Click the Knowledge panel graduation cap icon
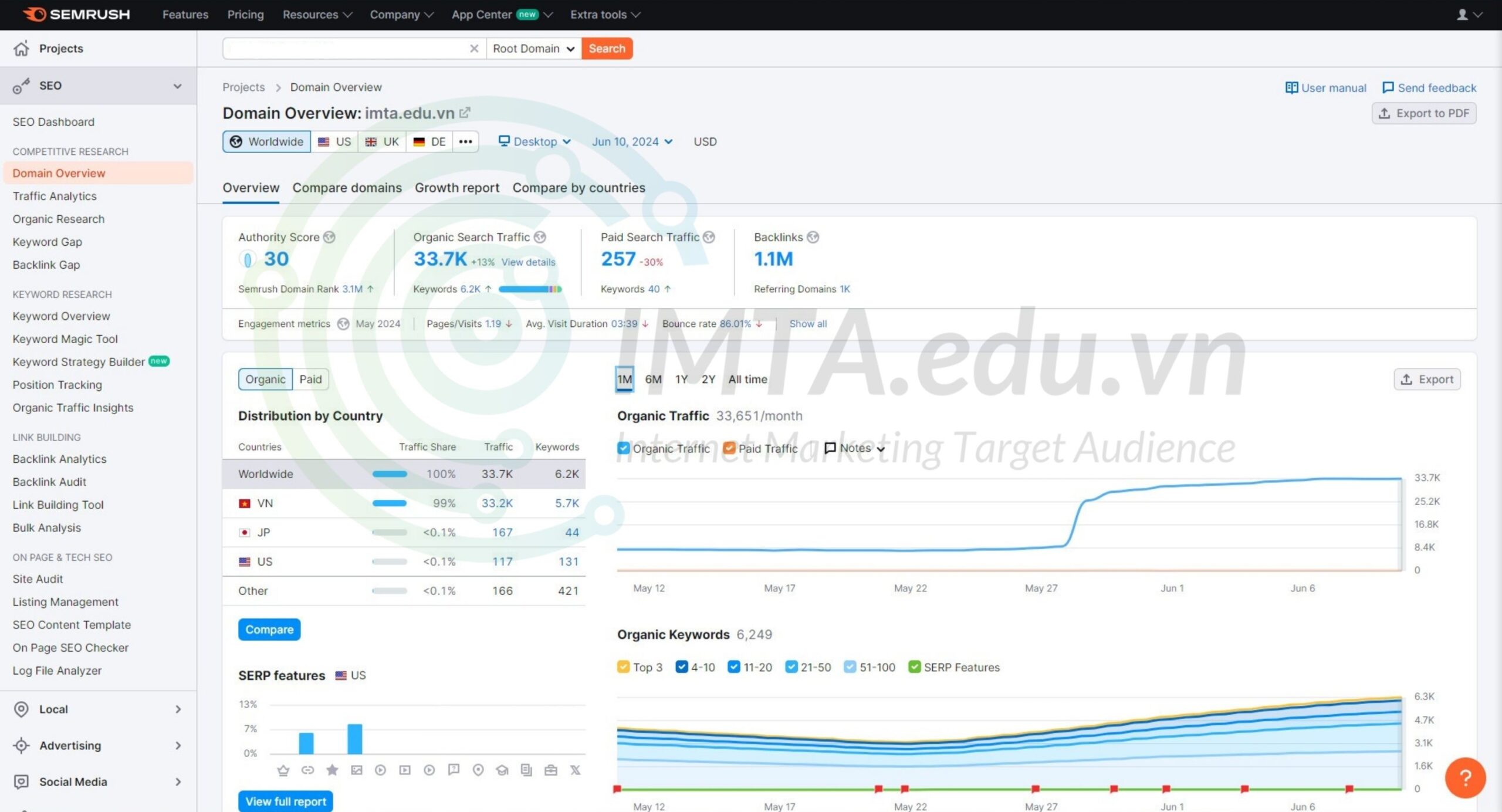1502x812 pixels. (x=502, y=770)
